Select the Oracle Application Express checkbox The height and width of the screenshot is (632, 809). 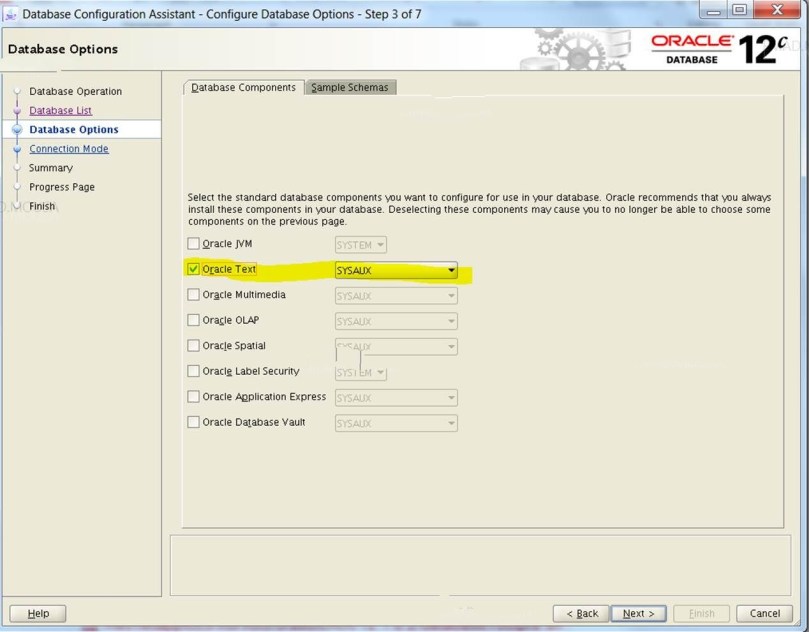pyautogui.click(x=194, y=397)
